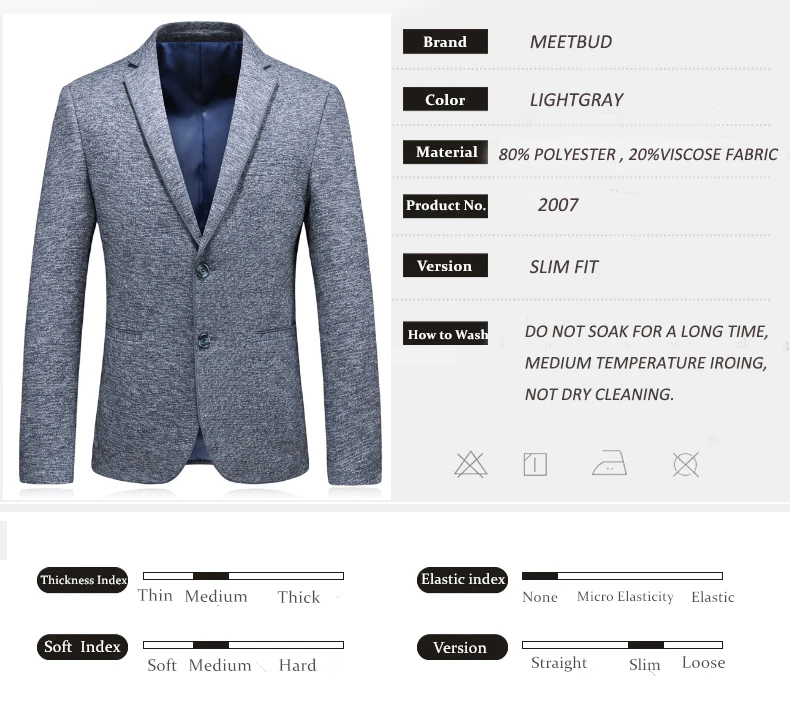Click the lower button on the blazer

click(x=204, y=341)
